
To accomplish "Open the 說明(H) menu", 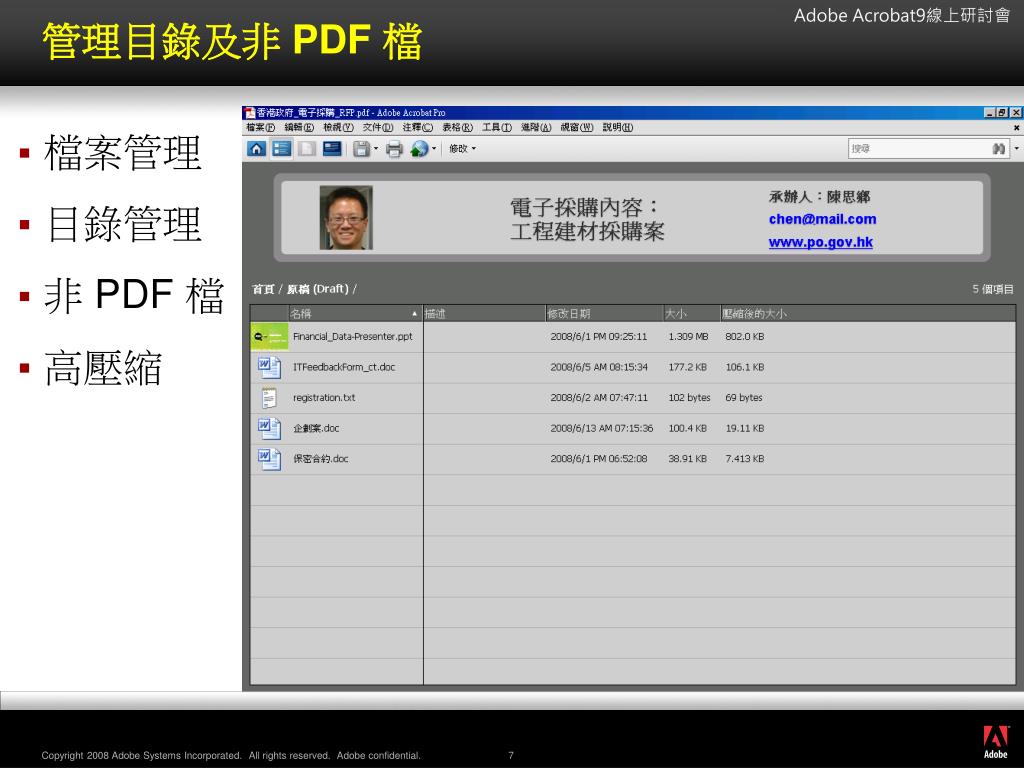I will click(x=618, y=127).
